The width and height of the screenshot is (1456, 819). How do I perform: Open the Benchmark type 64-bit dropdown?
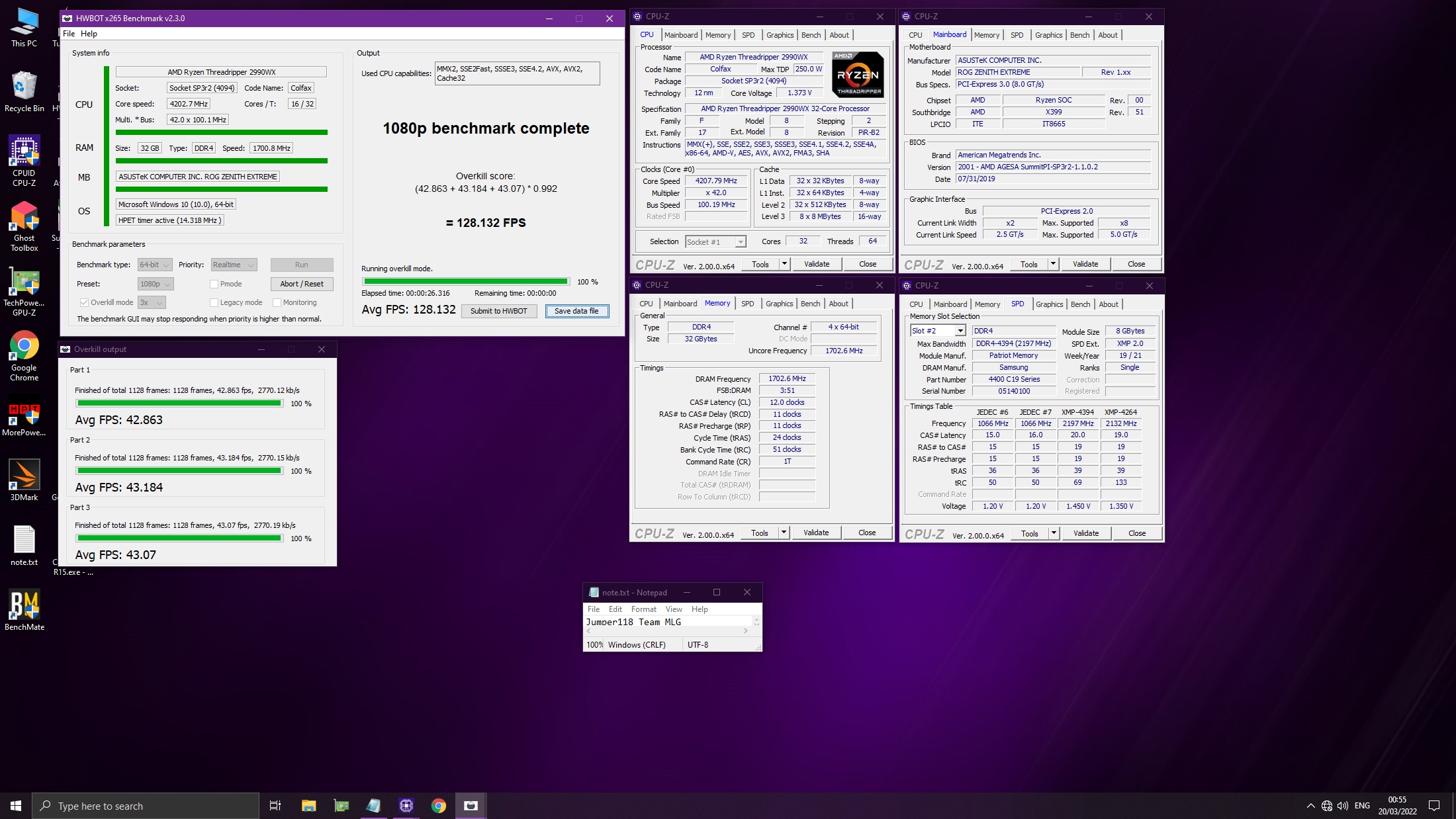[x=155, y=265]
